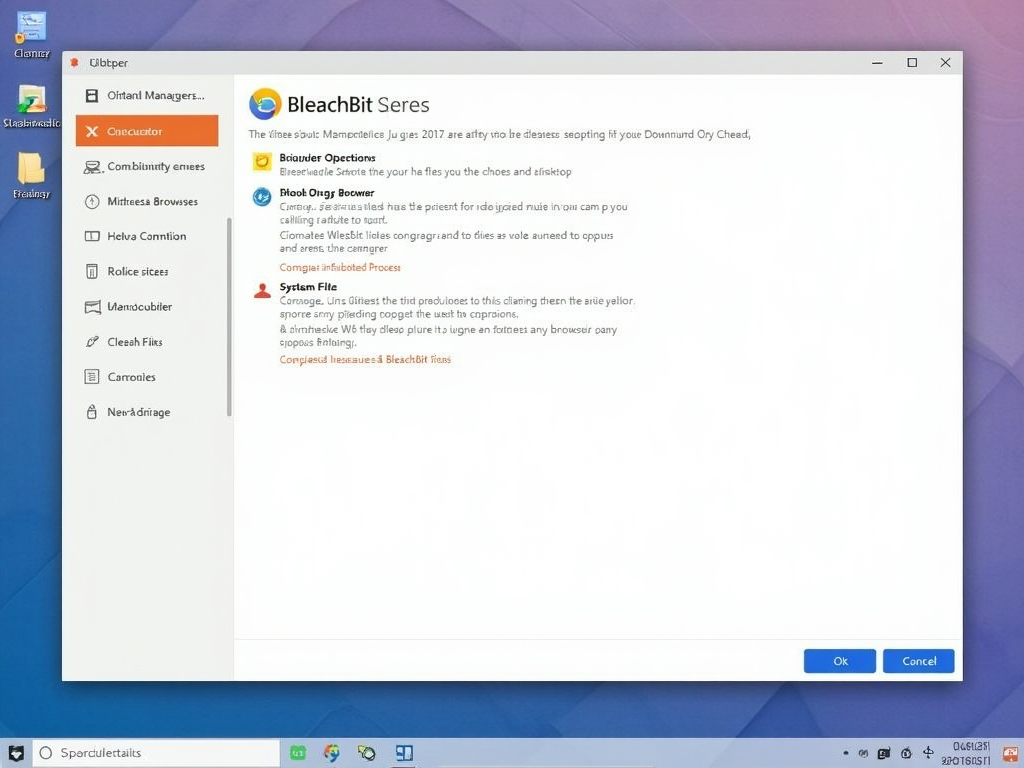This screenshot has width=1024, height=768.
Task: Click the Oirtanl Managers sidebar icon
Action: point(92,96)
